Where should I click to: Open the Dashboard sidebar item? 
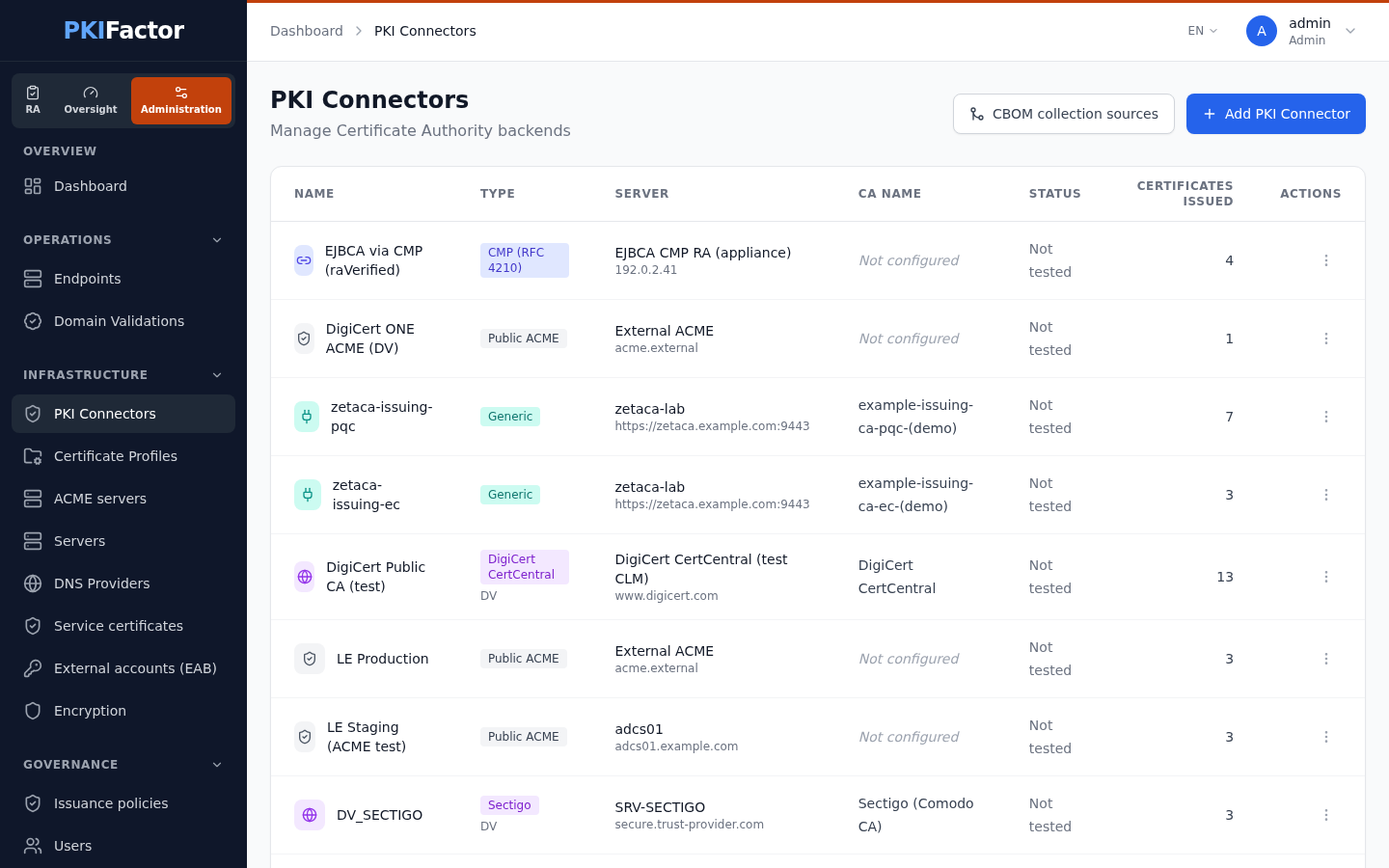[x=123, y=186]
